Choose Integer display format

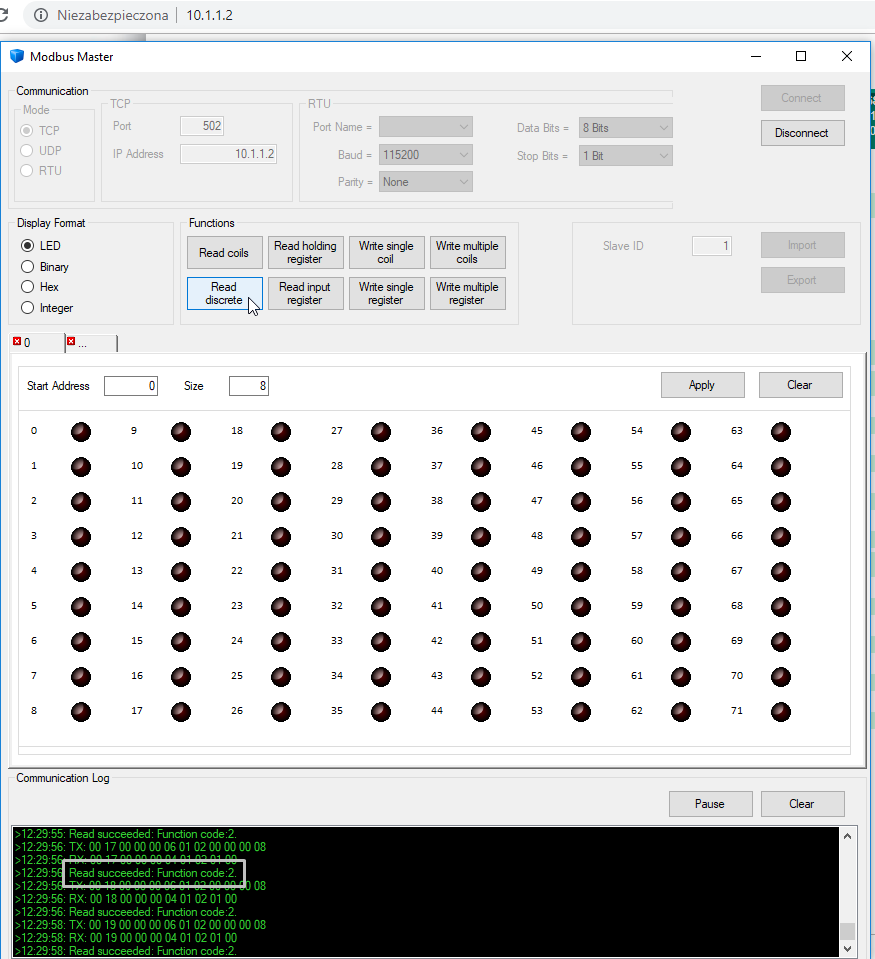pyautogui.click(x=28, y=308)
